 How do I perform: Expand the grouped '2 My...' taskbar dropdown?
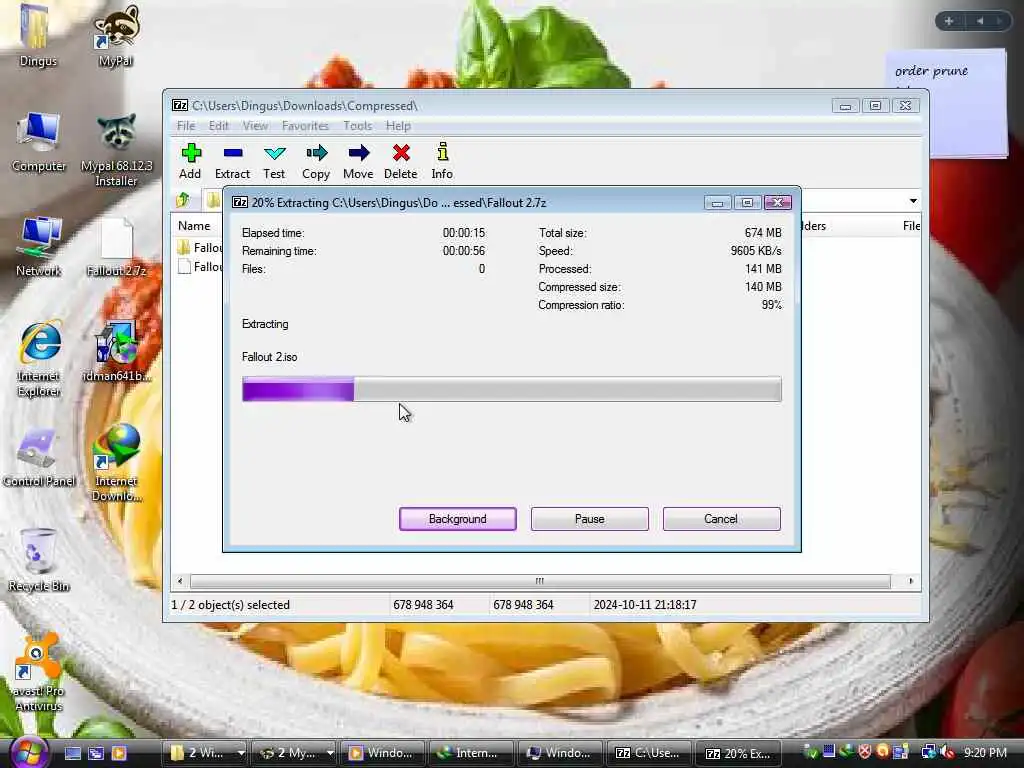pyautogui.click(x=330, y=753)
